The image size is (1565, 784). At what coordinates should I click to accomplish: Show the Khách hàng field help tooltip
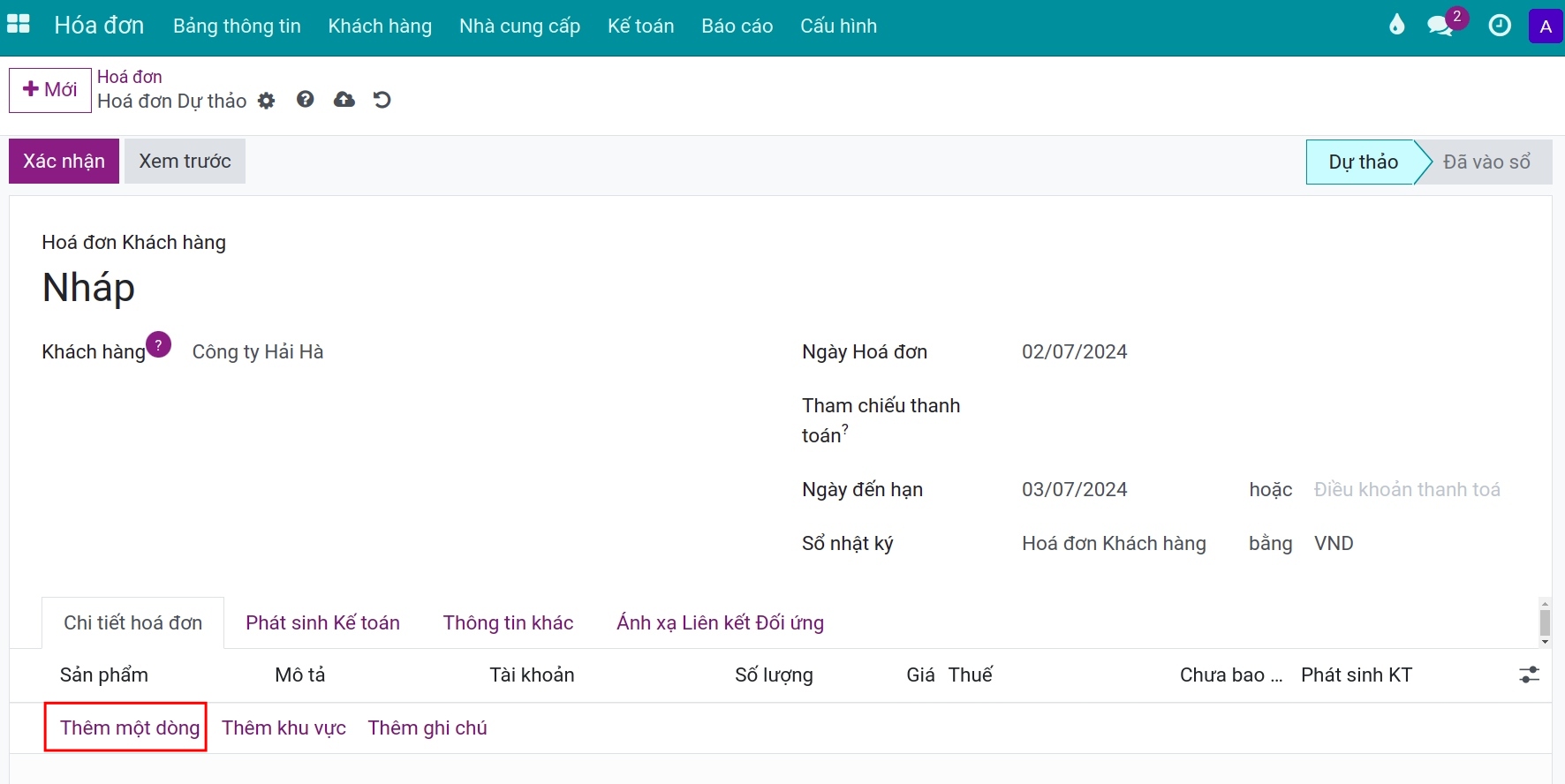click(x=158, y=344)
